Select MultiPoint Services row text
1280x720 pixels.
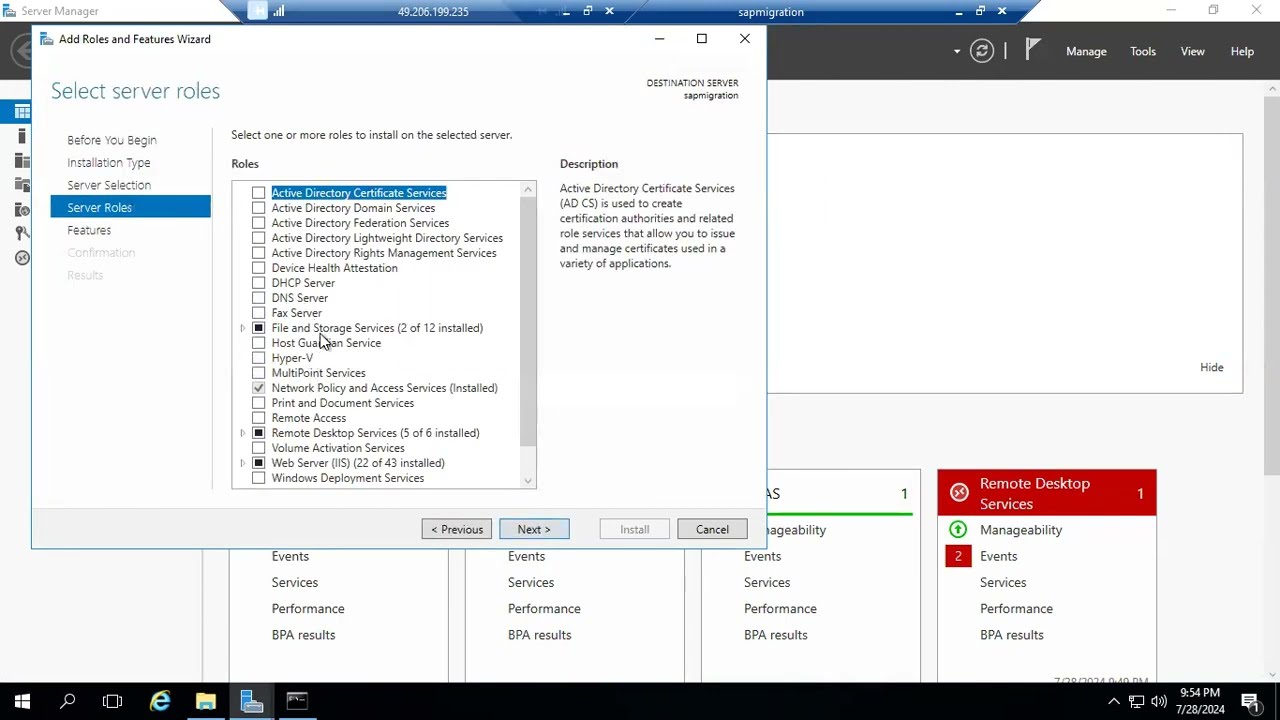[x=318, y=373]
